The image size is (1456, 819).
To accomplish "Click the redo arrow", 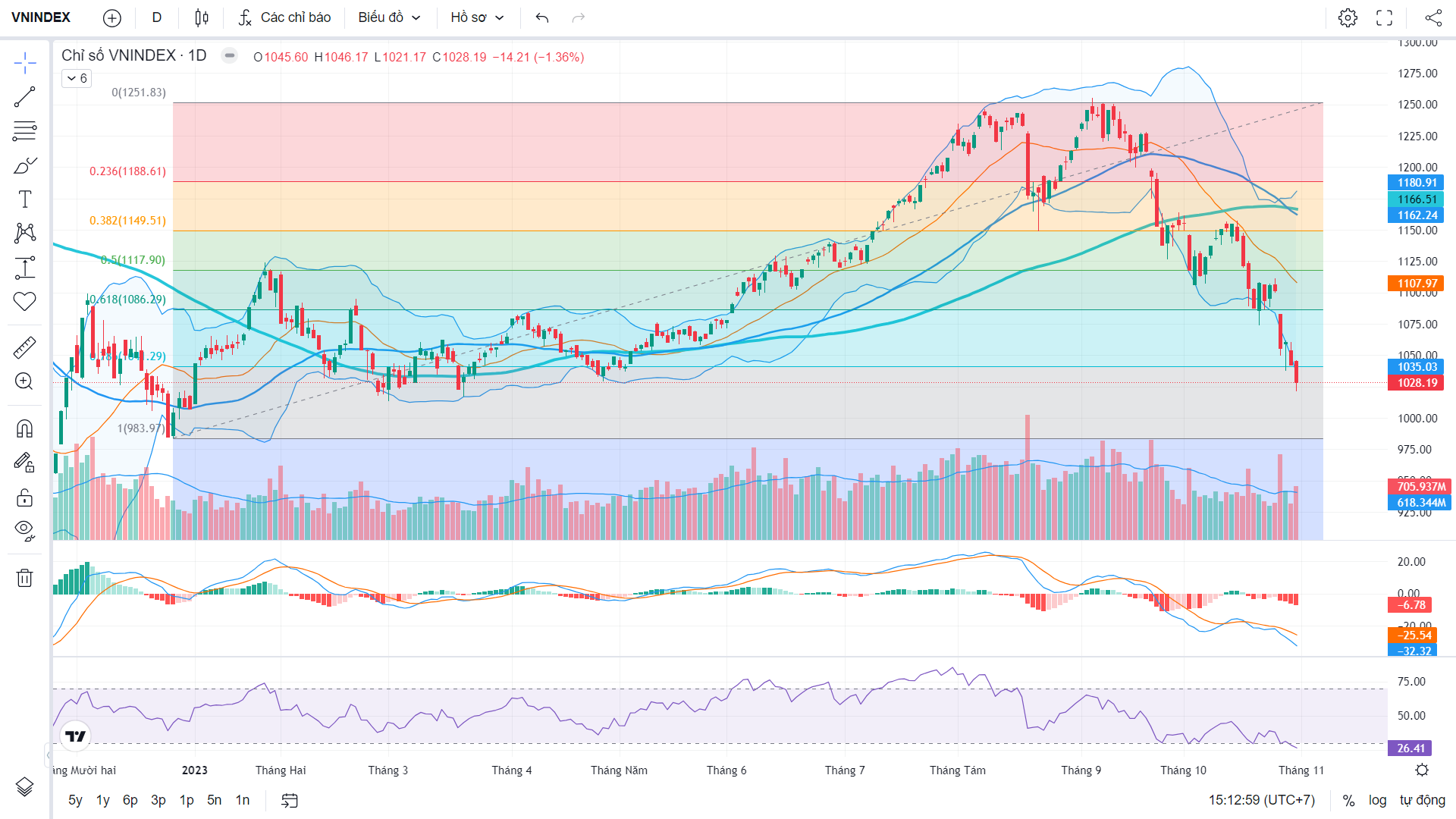I will point(579,17).
